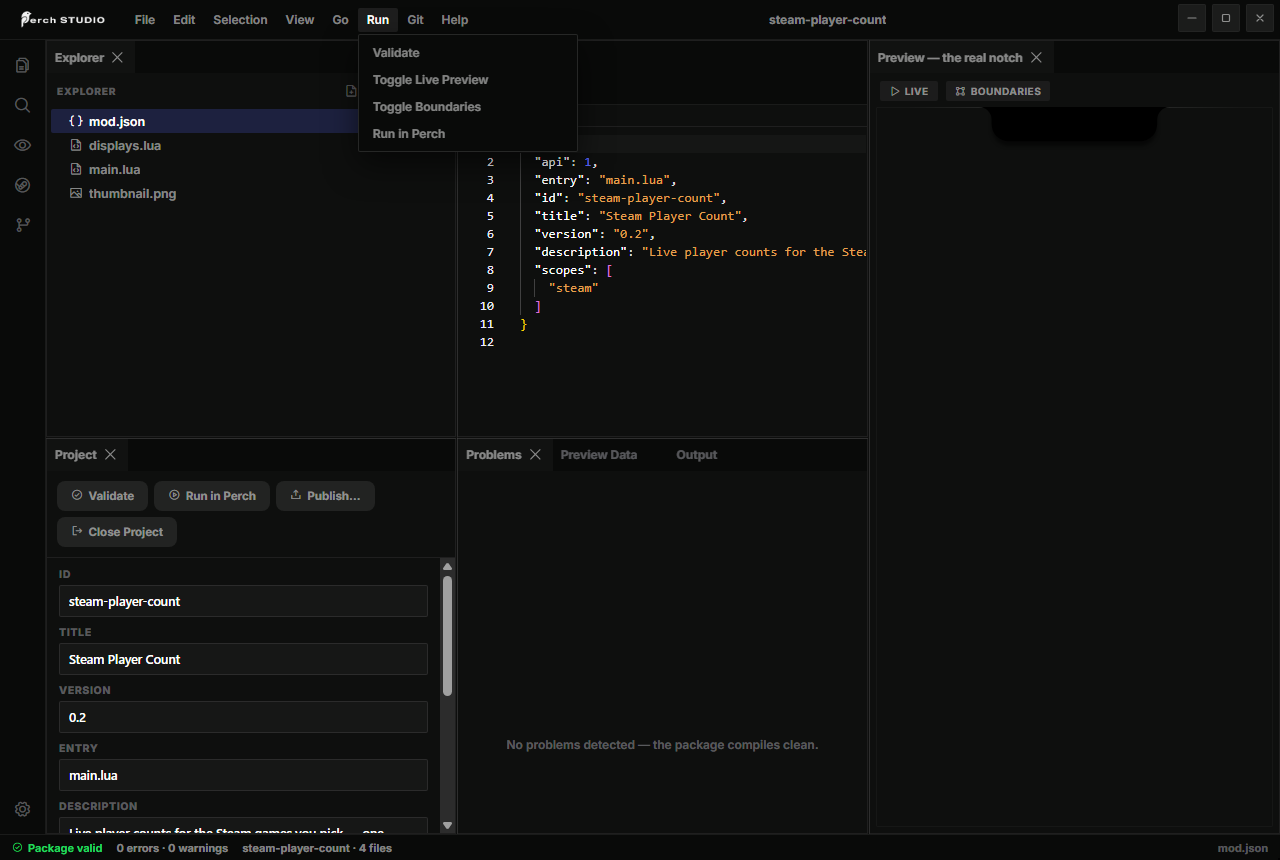Toggle the BOUNDARIES button in Preview
The height and width of the screenshot is (860, 1280).
[x=997, y=91]
